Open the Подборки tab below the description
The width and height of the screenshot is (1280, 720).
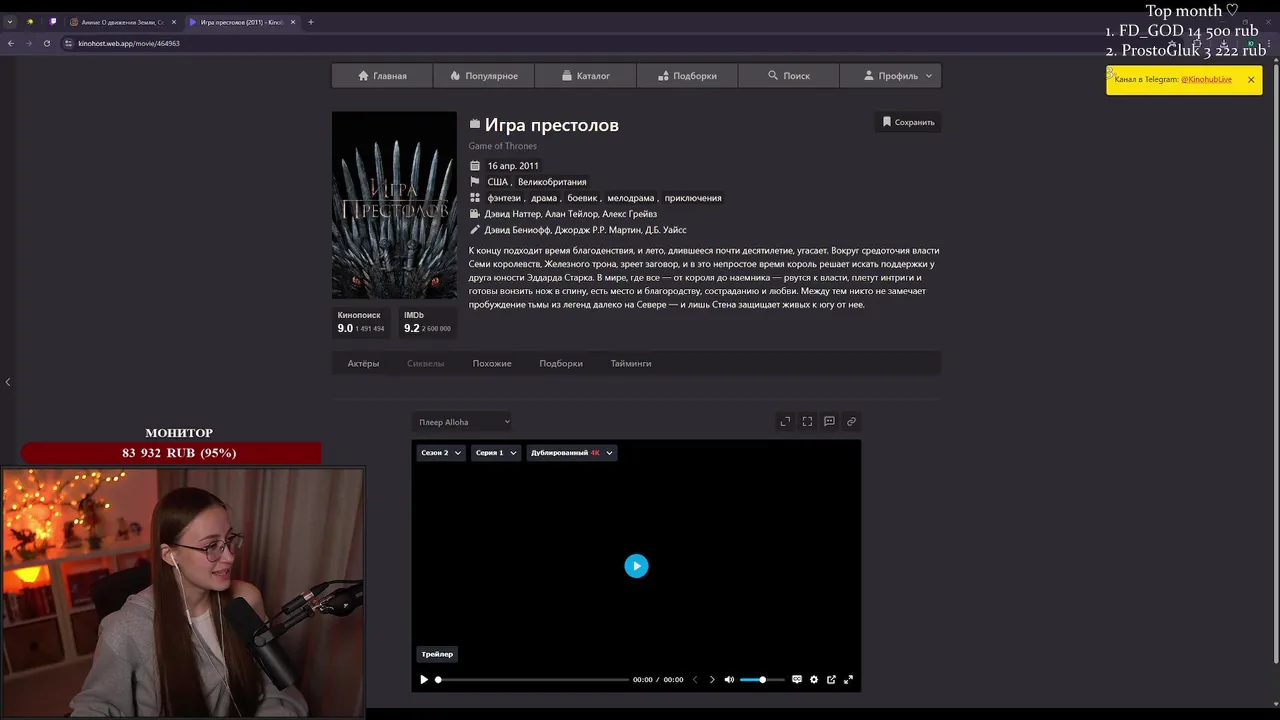click(x=560, y=363)
